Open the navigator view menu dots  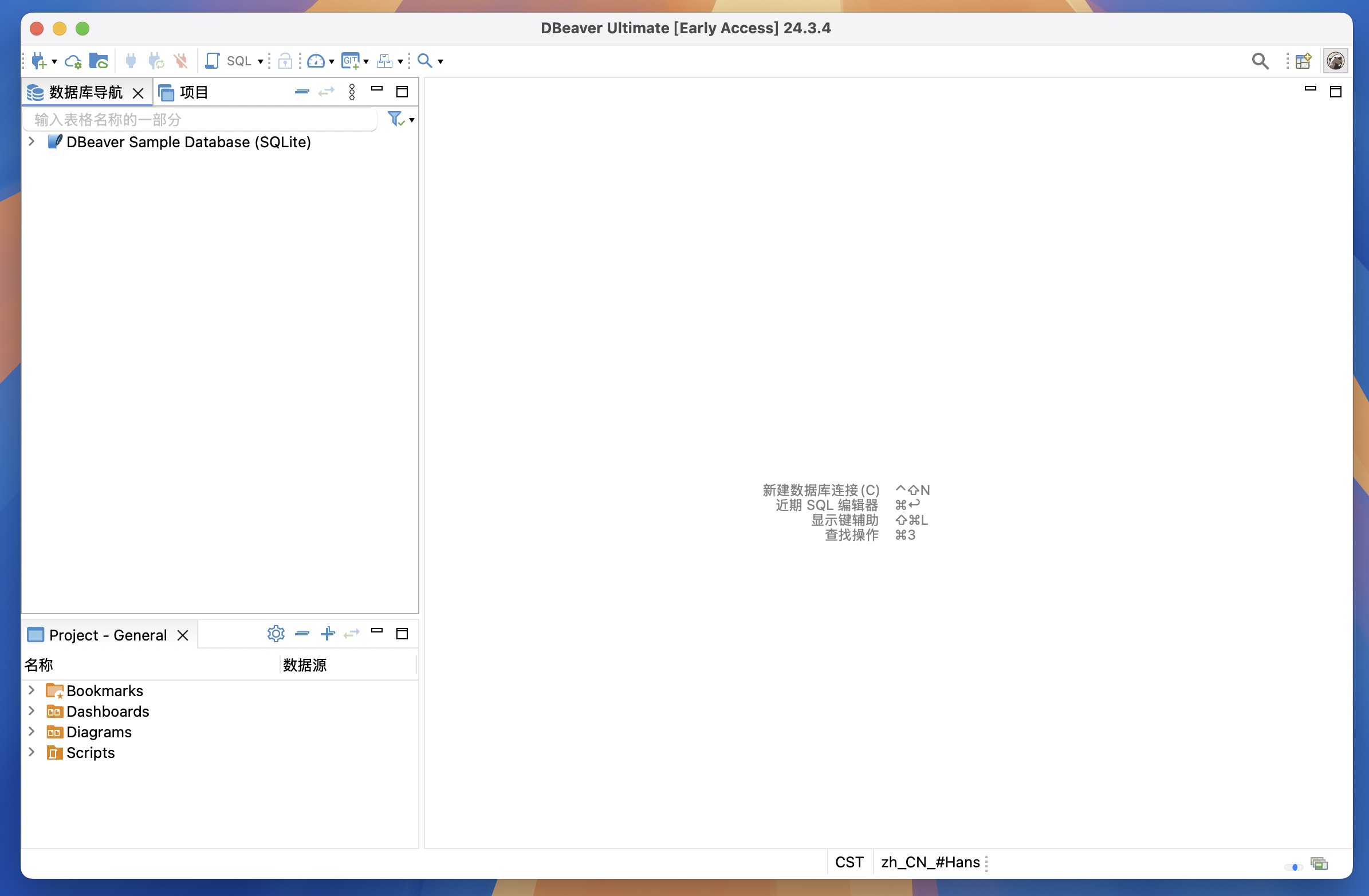[352, 92]
